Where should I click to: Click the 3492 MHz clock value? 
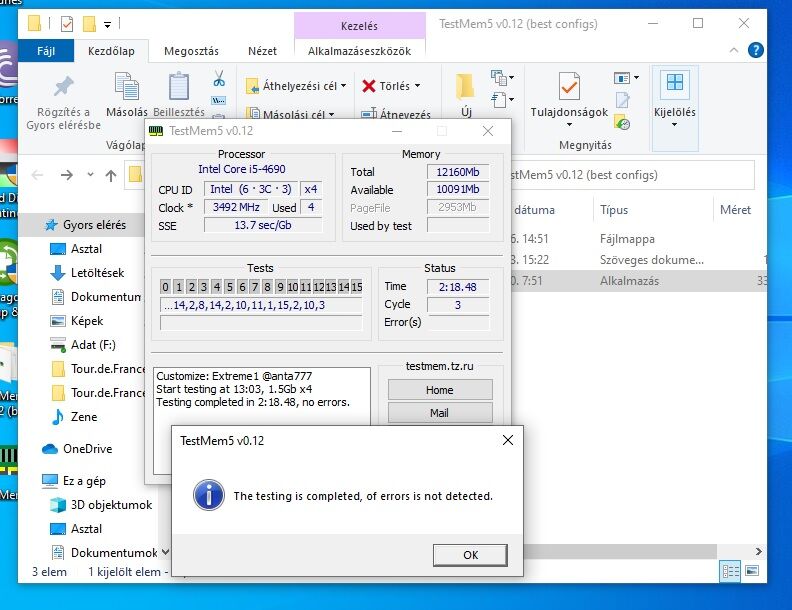click(236, 207)
